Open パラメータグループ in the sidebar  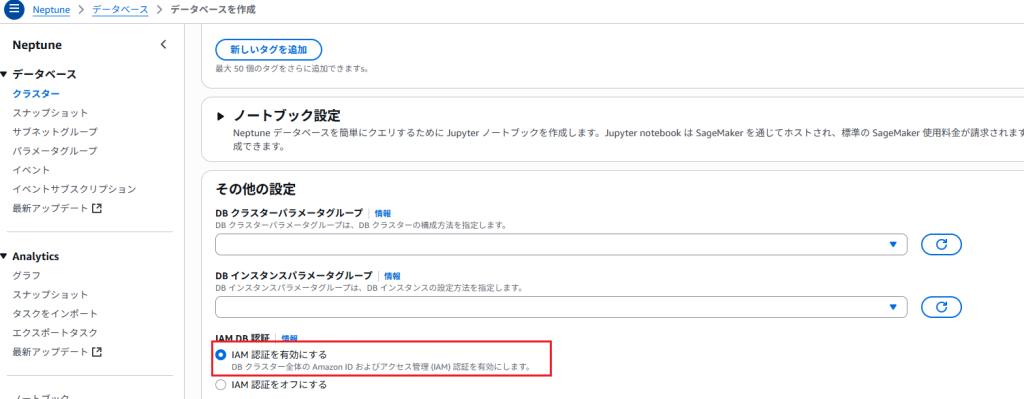[55, 151]
